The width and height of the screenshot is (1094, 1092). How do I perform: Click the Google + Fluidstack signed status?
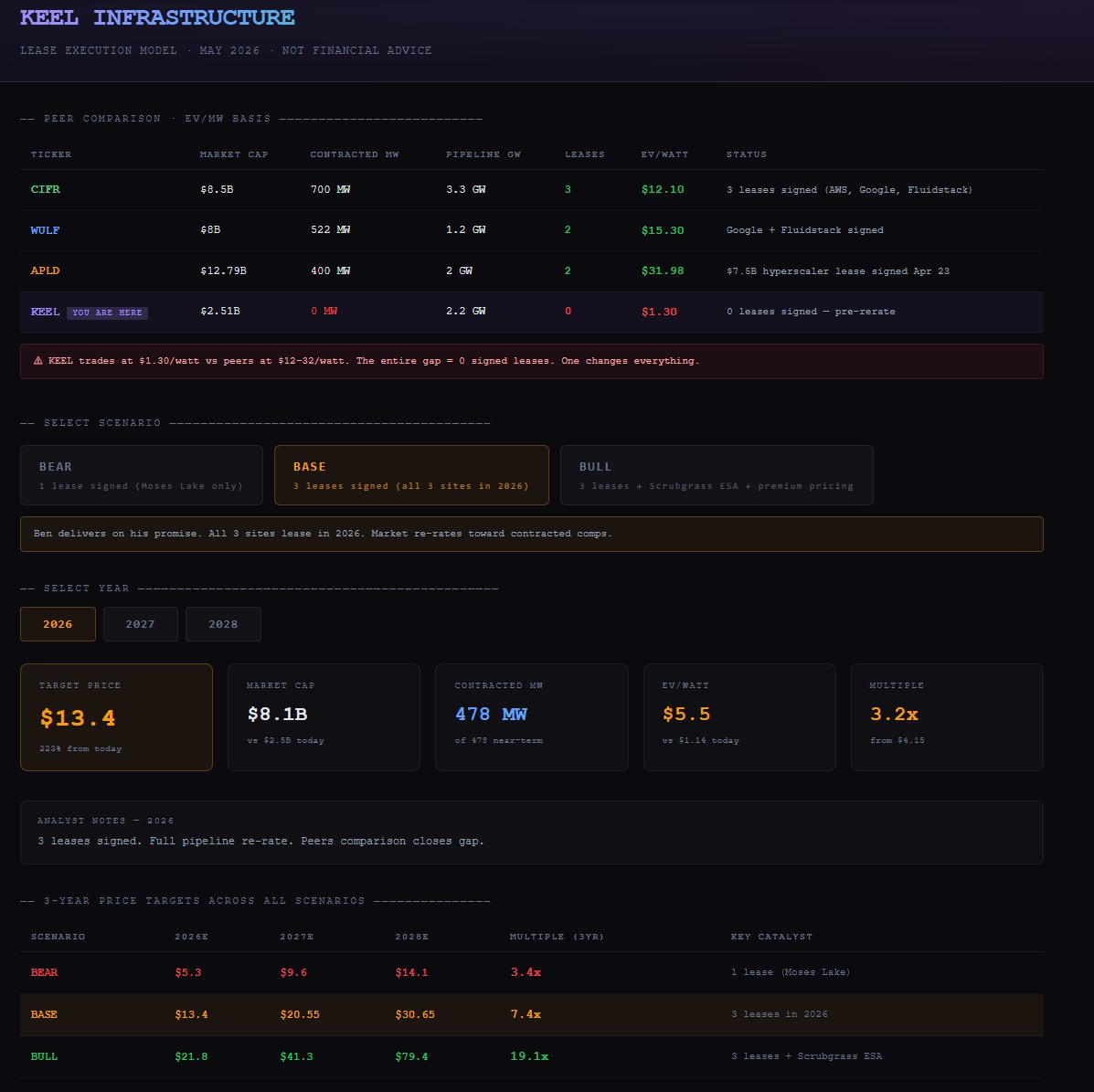click(805, 230)
